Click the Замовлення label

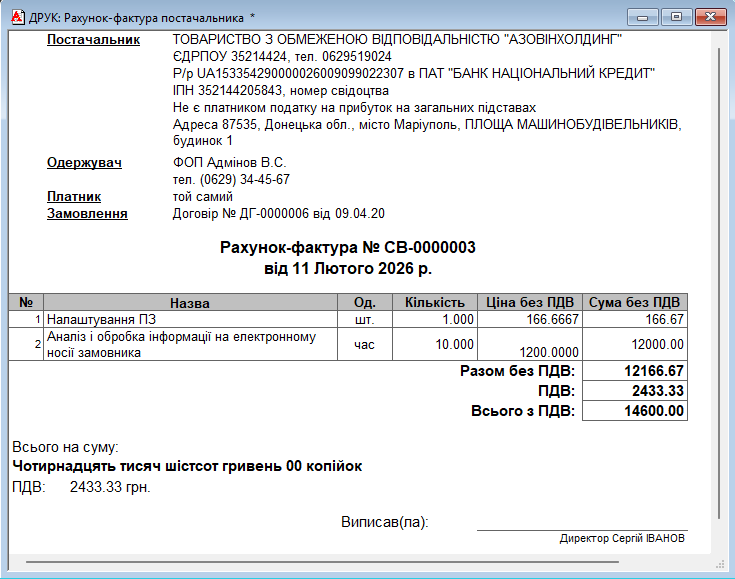(x=87, y=214)
